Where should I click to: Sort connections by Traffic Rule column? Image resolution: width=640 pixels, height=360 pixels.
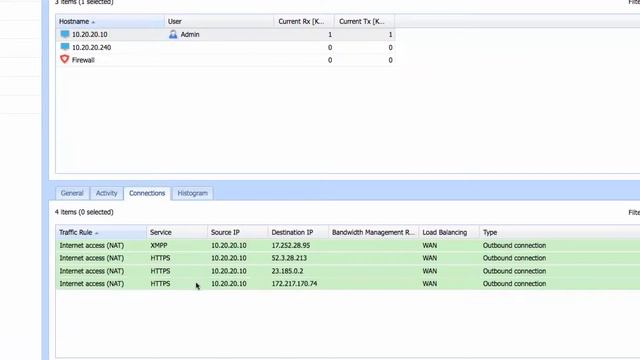pyautogui.click(x=101, y=232)
